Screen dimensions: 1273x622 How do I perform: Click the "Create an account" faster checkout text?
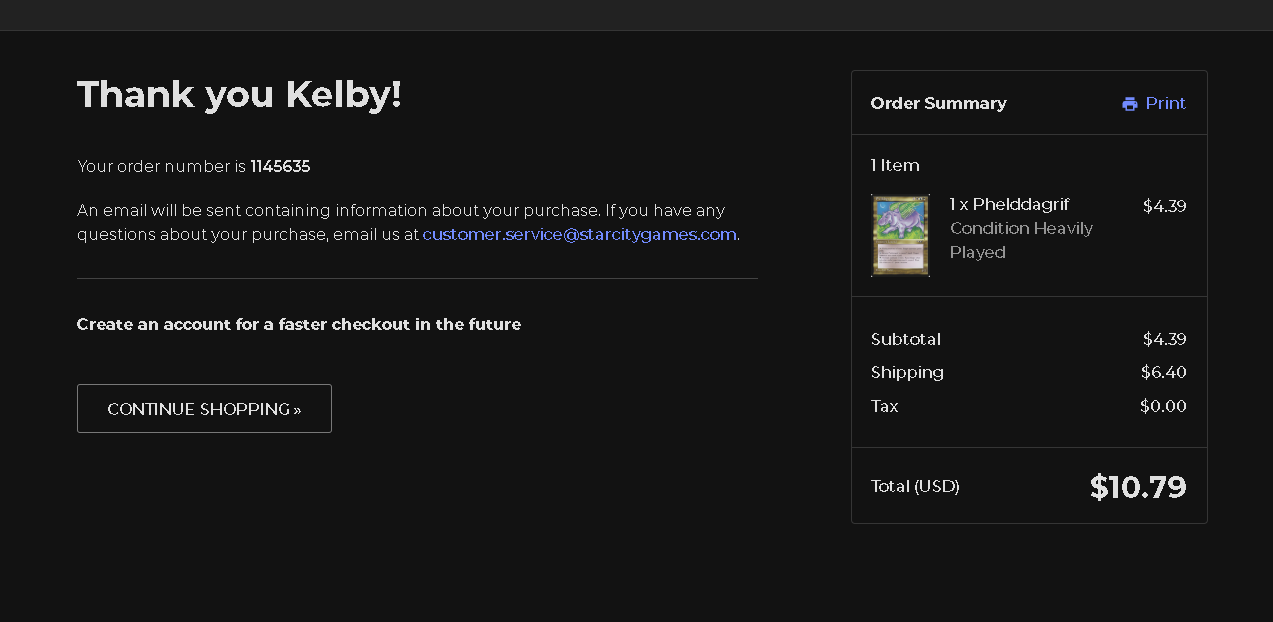(x=298, y=324)
